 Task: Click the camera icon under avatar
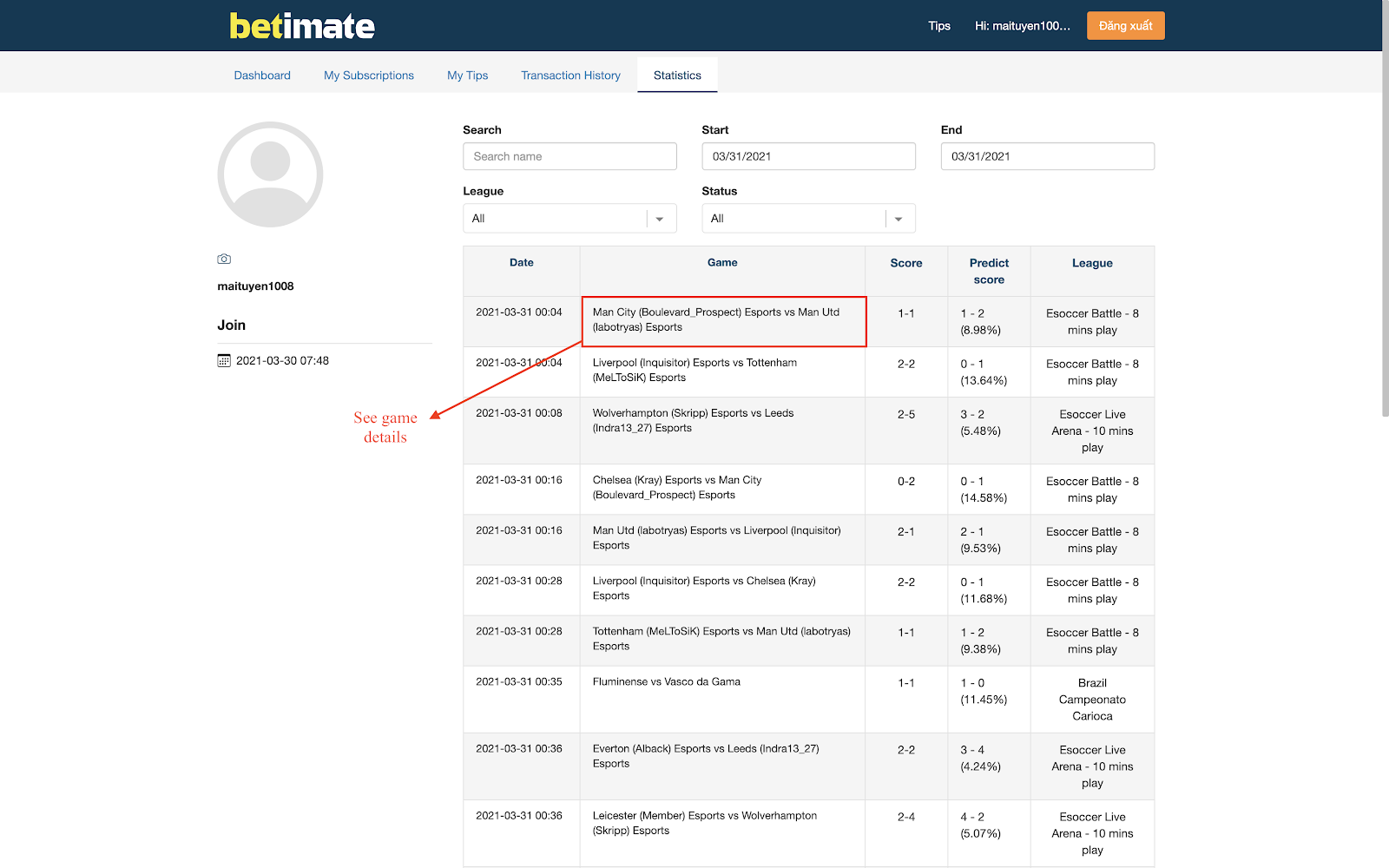coord(224,259)
